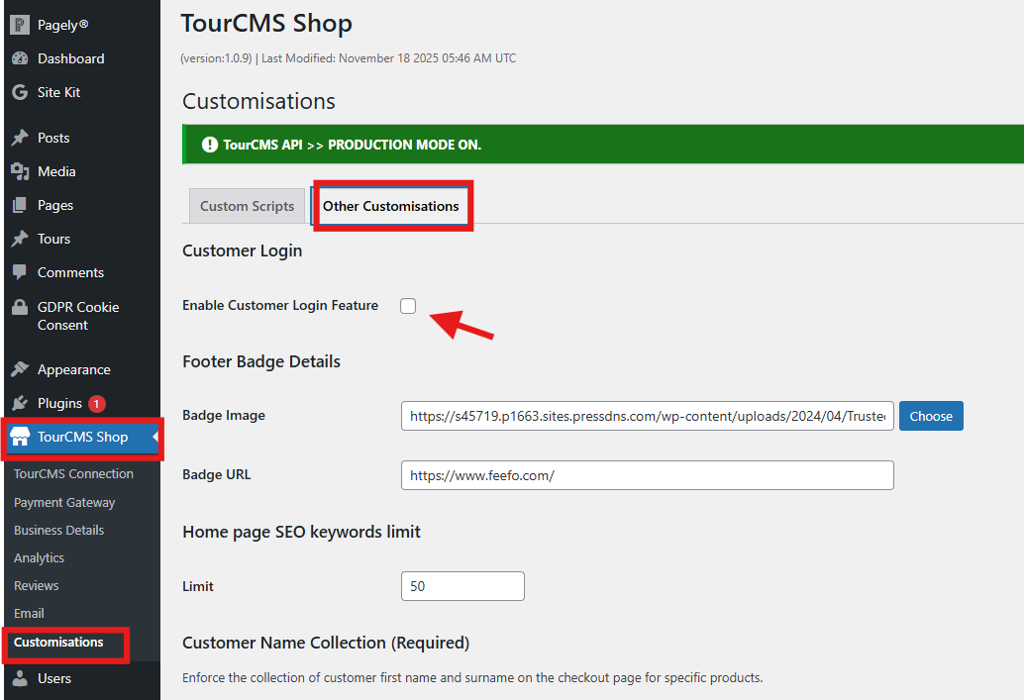Click into the SEO keywords Limit field
The height and width of the screenshot is (700, 1024).
[x=462, y=586]
